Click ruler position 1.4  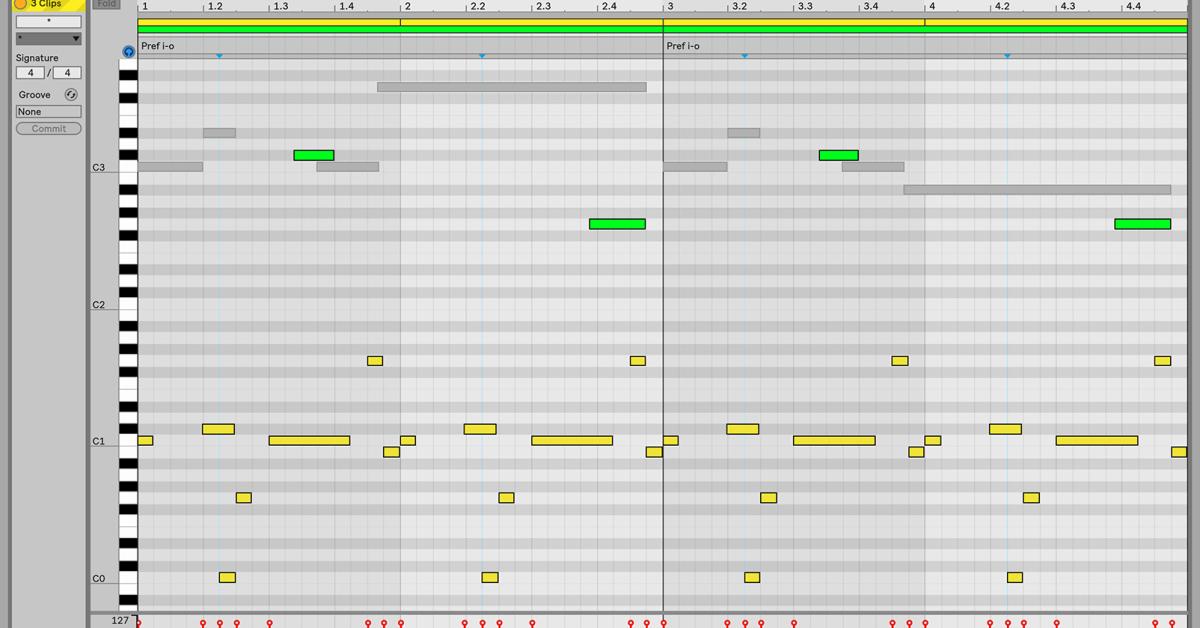pyautogui.click(x=346, y=6)
